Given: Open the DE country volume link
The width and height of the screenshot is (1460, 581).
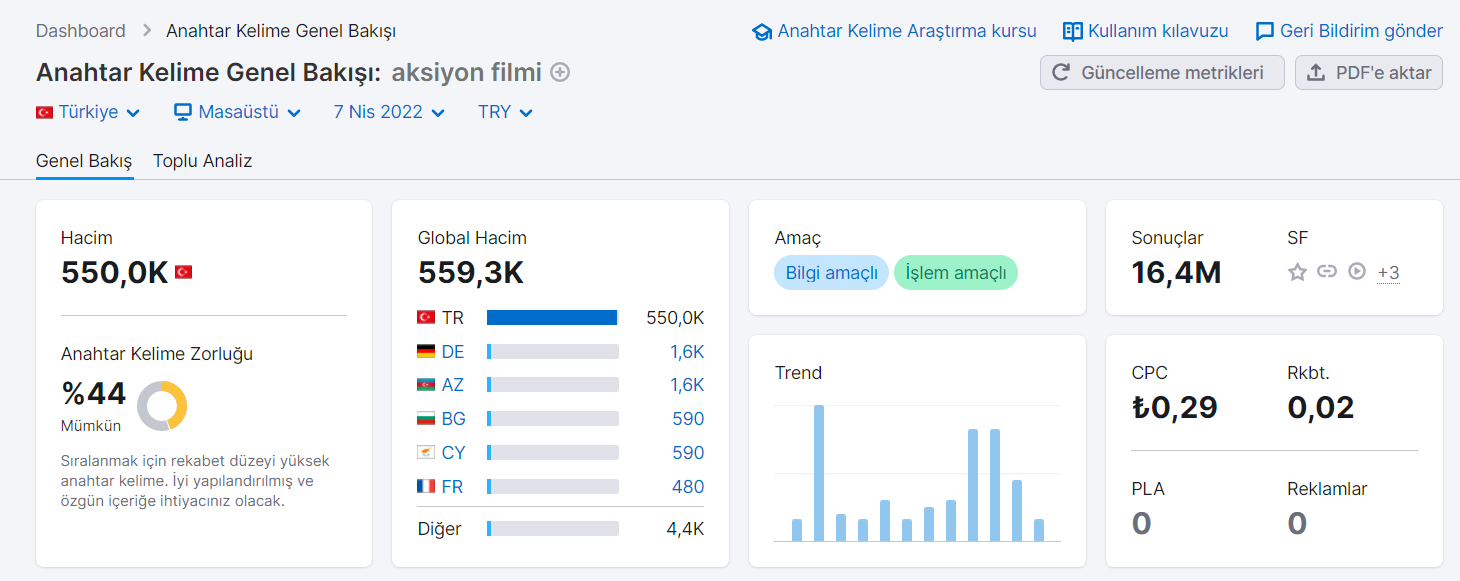Looking at the screenshot, I should point(687,351).
